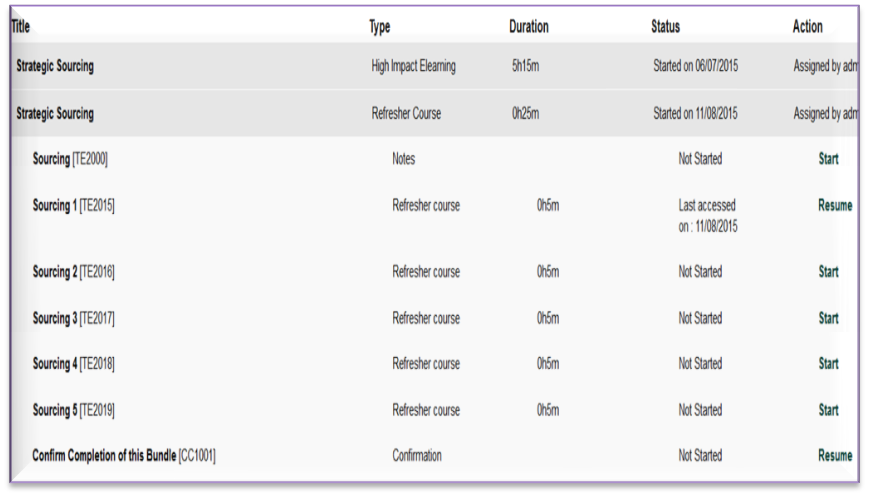
Task: Click the Sourcing 4 [TE2018] title
Action: click(74, 364)
